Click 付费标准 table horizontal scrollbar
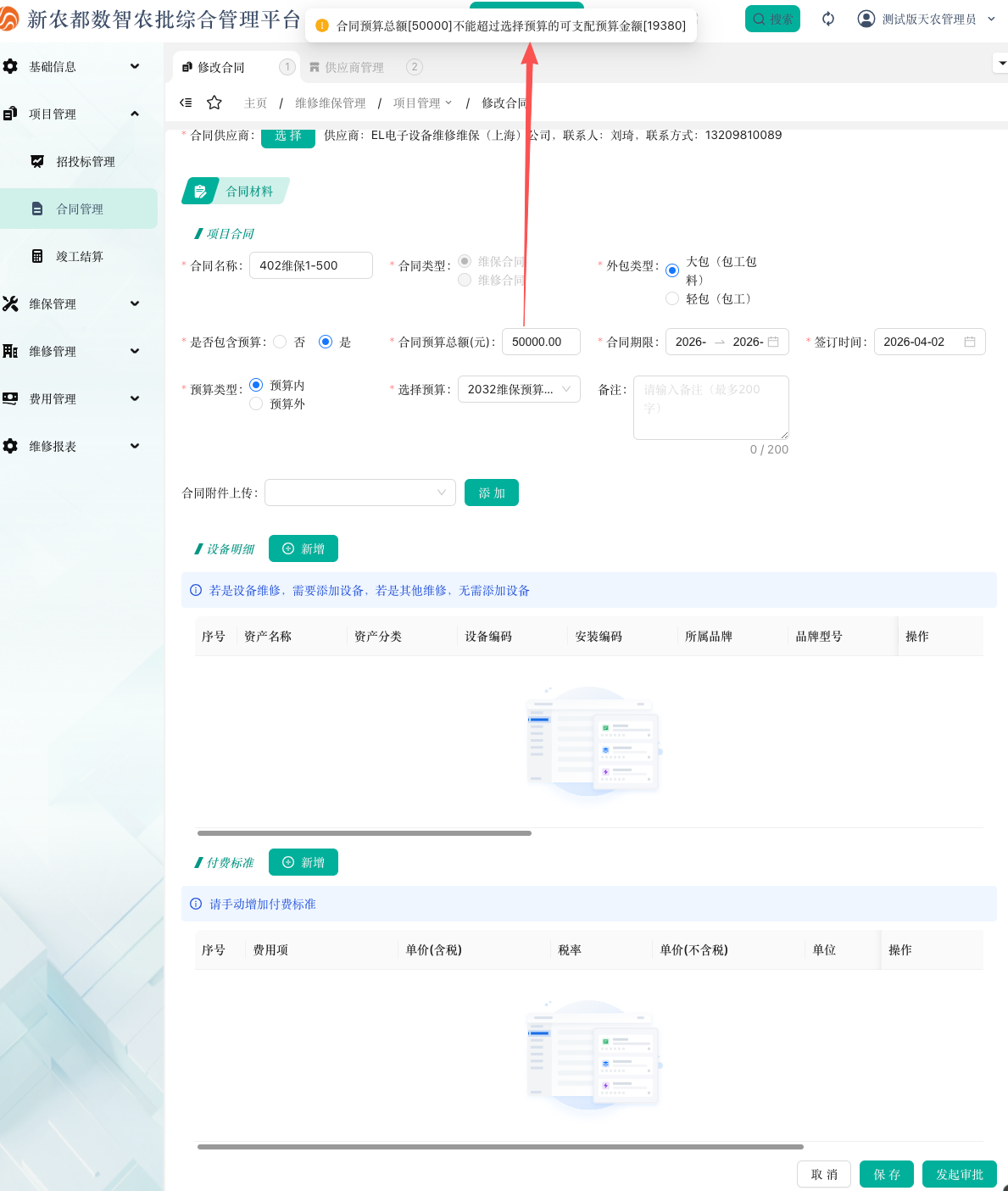 point(500,1147)
